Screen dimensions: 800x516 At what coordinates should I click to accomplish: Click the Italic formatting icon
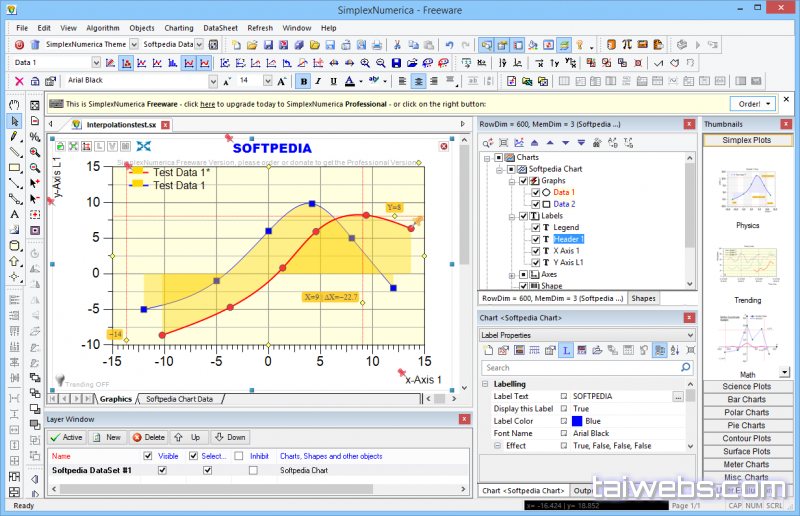(318, 81)
